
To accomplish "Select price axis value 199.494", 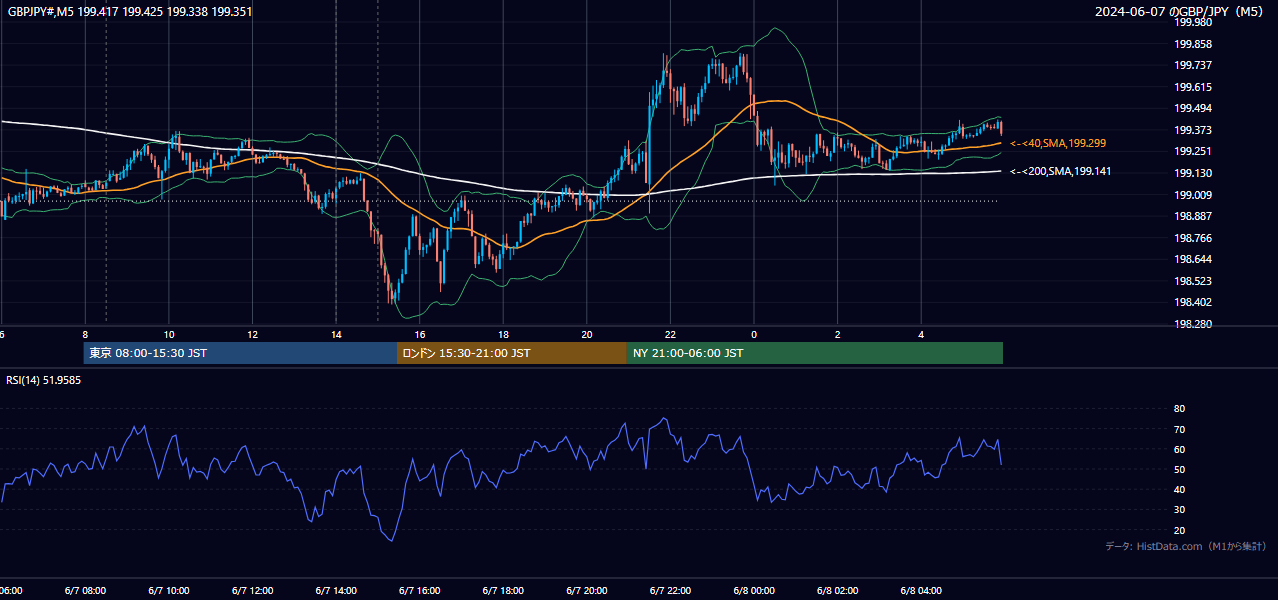I will pos(1193,109).
